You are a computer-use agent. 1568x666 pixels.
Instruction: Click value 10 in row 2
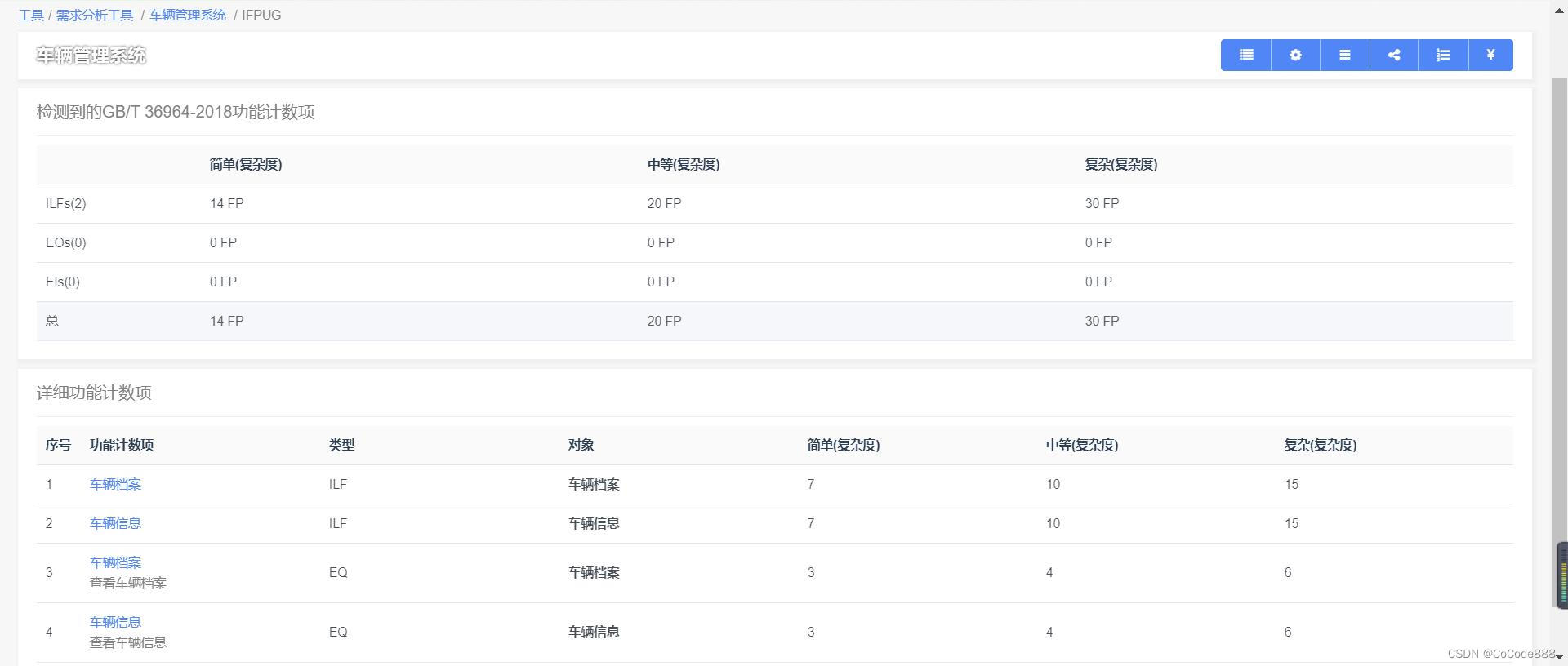(x=1053, y=523)
